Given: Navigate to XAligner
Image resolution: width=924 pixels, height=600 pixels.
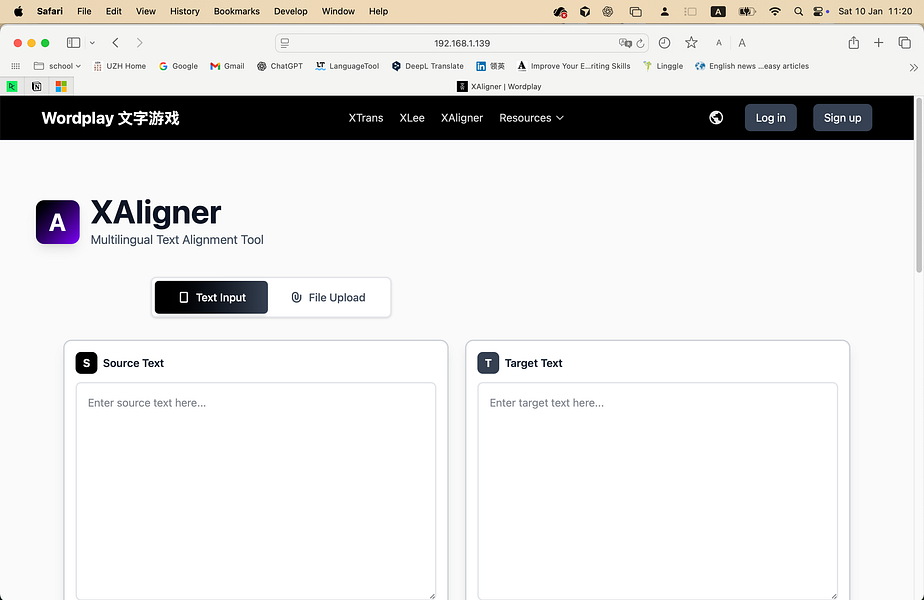Looking at the screenshot, I should [462, 118].
